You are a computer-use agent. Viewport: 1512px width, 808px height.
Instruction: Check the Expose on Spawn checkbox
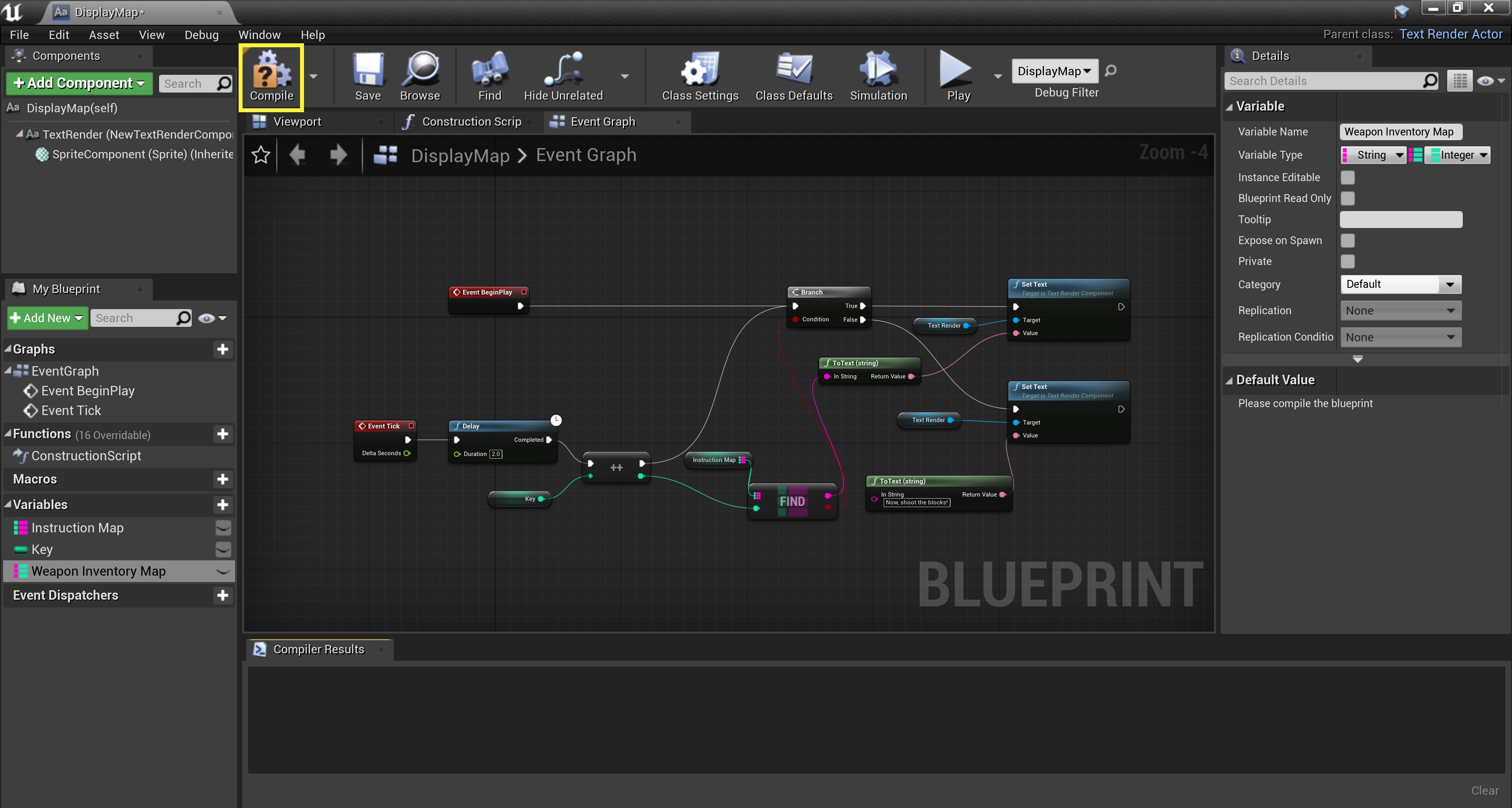1348,241
